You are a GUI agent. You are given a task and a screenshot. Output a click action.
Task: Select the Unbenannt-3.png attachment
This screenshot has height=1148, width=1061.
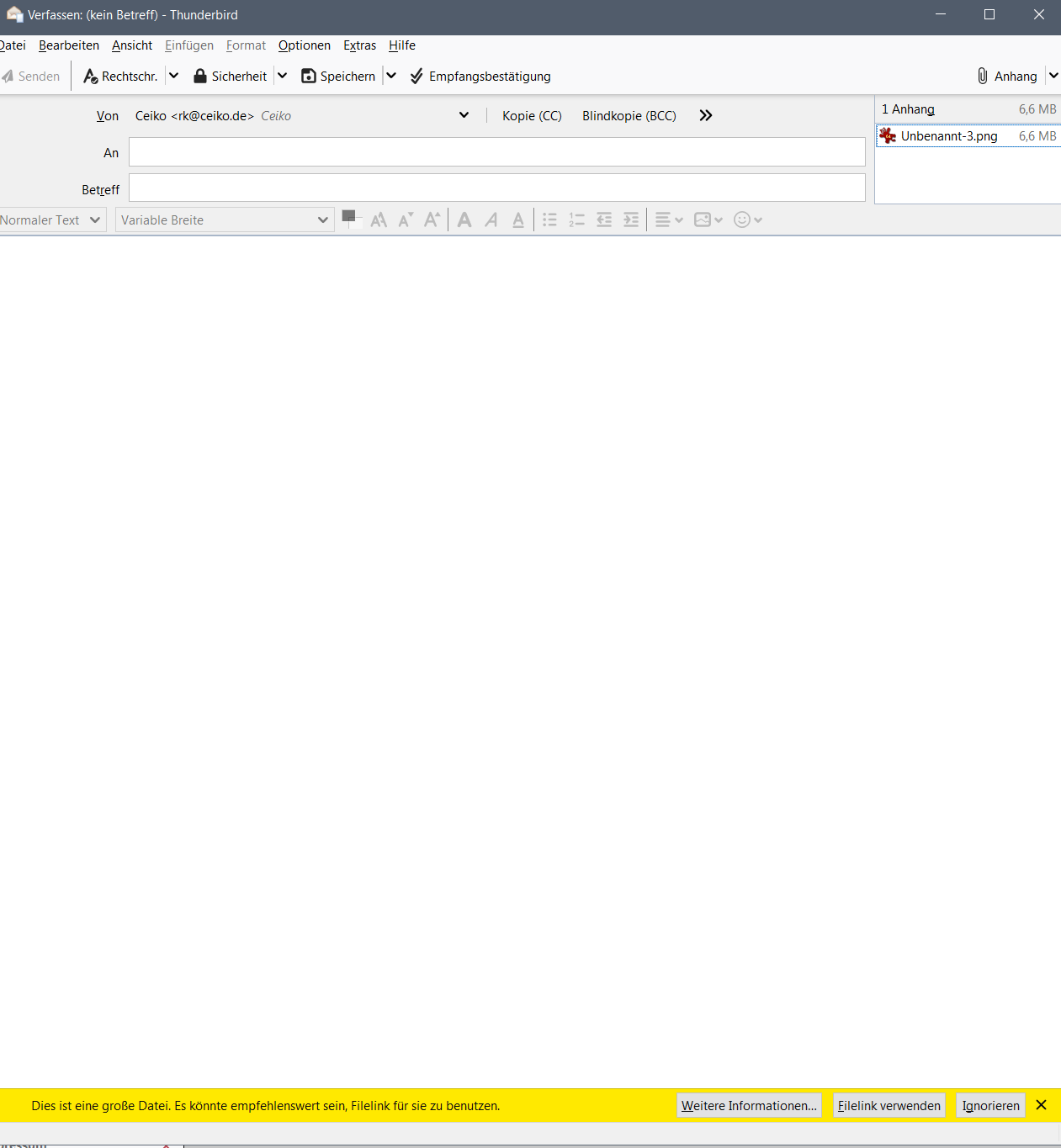point(968,136)
